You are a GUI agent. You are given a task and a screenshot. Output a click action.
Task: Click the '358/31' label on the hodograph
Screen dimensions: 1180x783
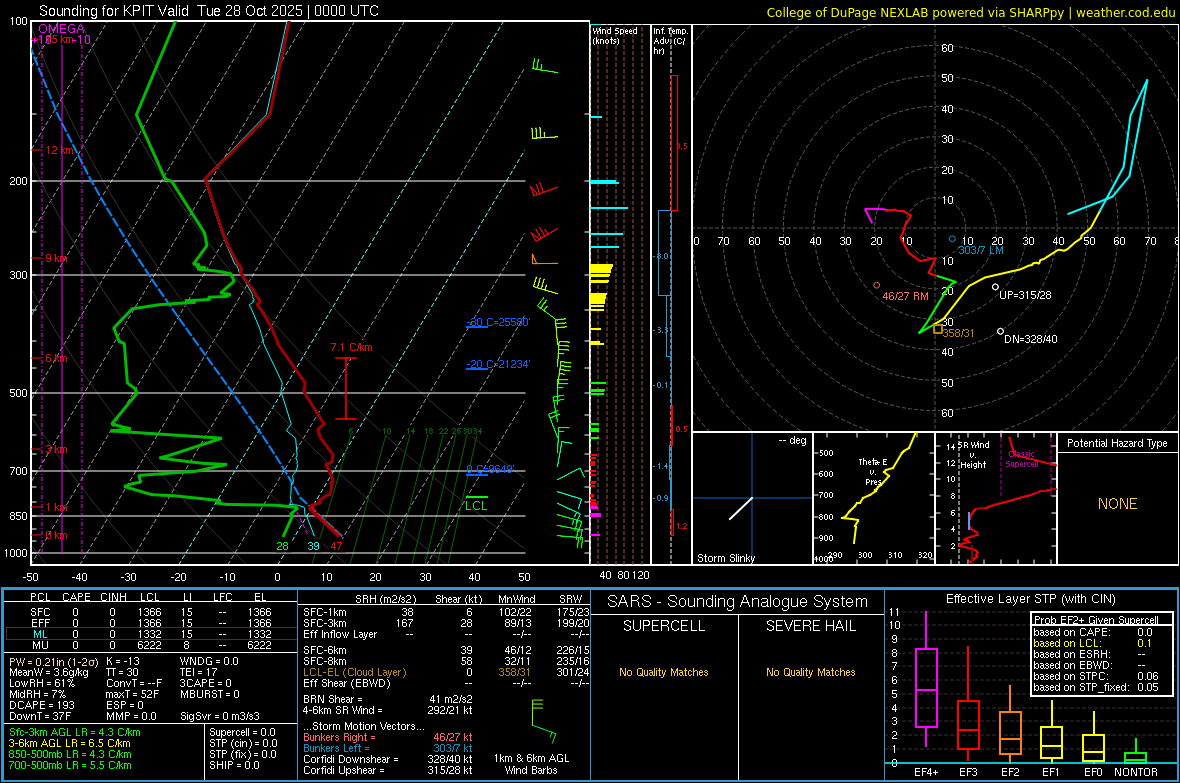(958, 333)
